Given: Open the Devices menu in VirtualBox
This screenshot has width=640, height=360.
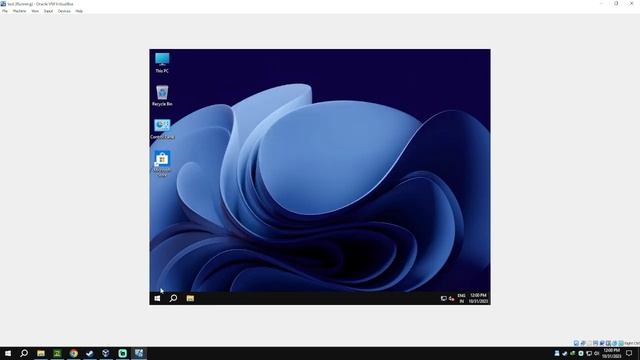Looking at the screenshot, I should click(64, 11).
